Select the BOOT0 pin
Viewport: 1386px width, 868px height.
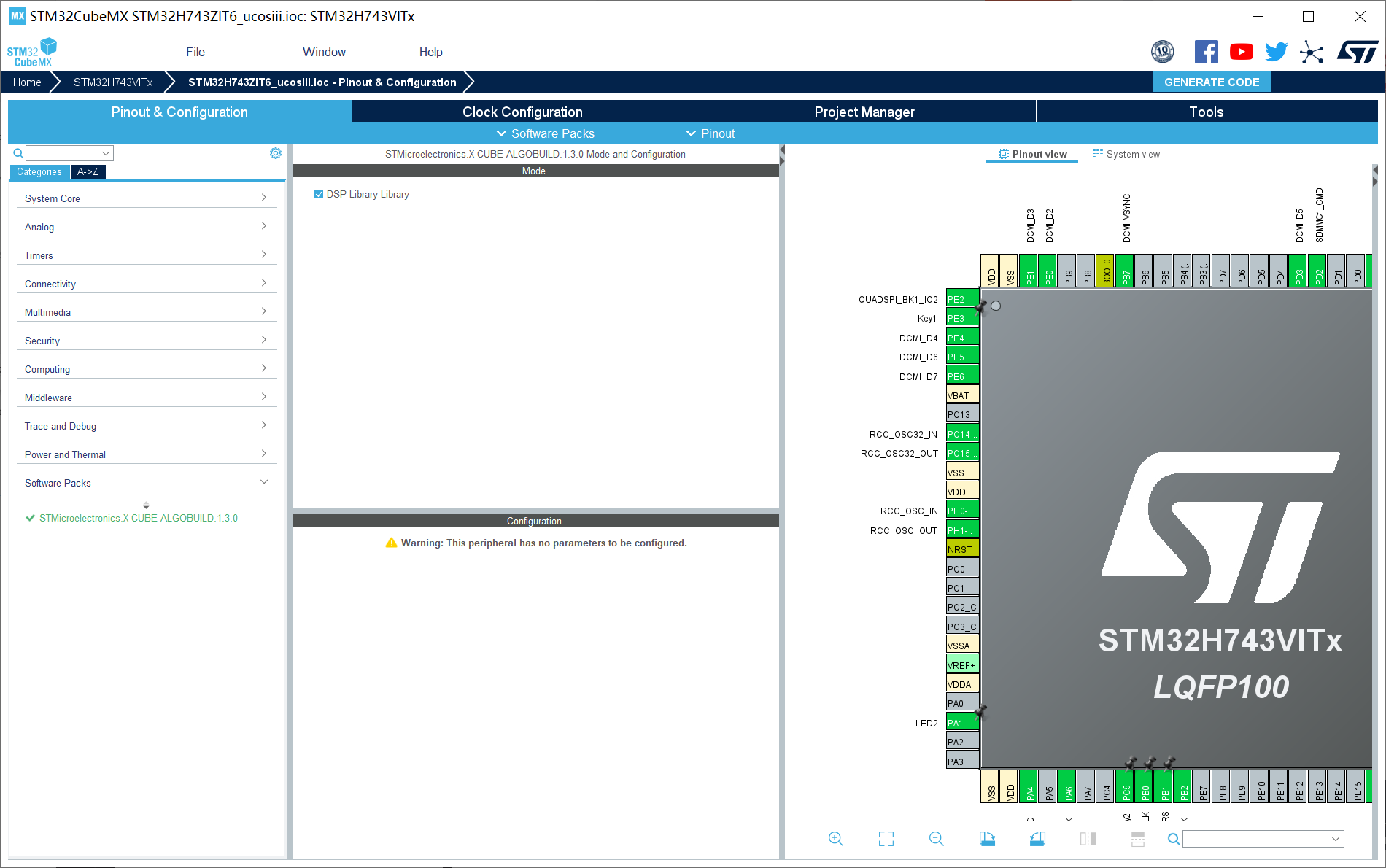(x=1106, y=271)
